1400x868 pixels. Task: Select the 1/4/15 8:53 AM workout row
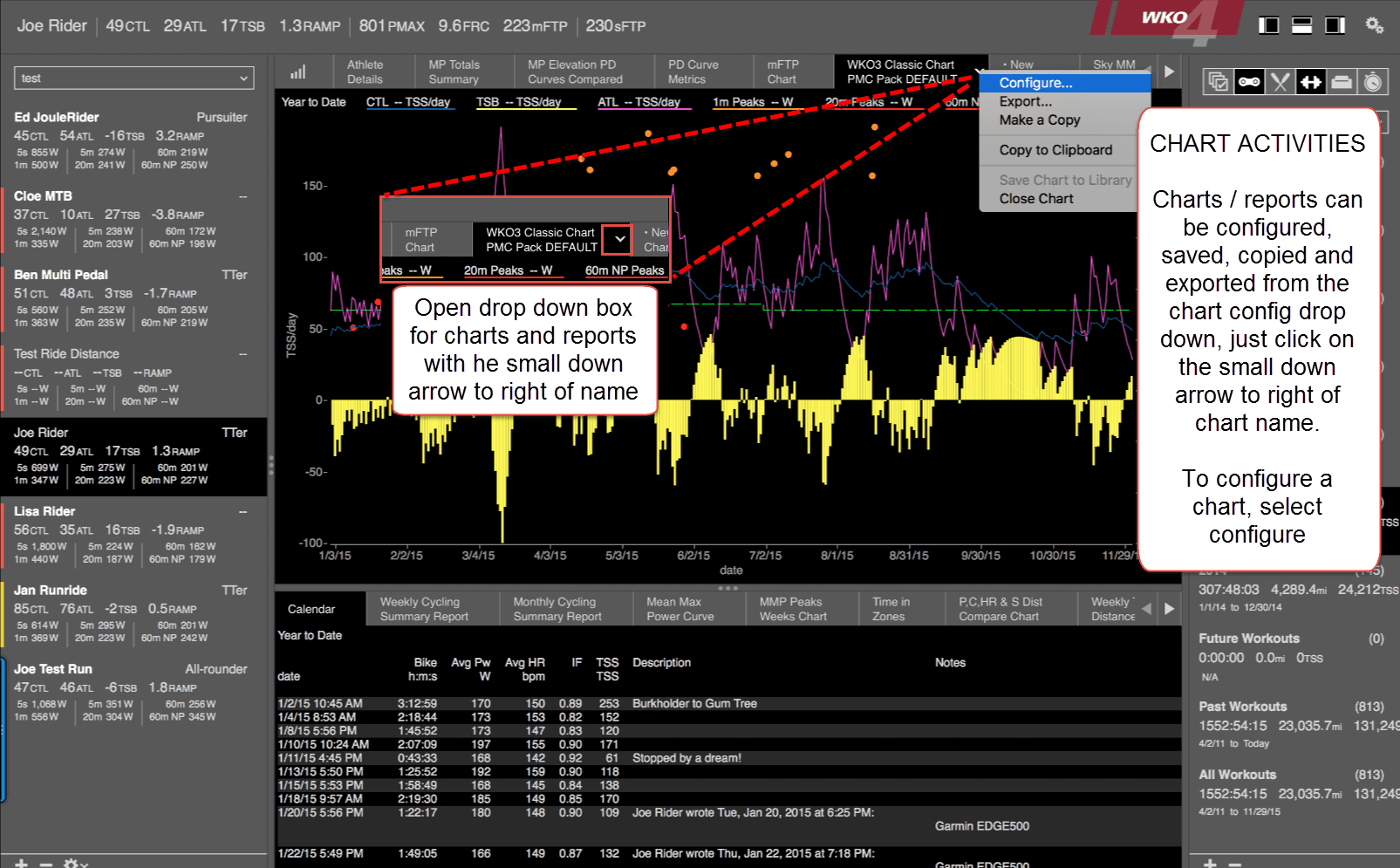pos(728,717)
